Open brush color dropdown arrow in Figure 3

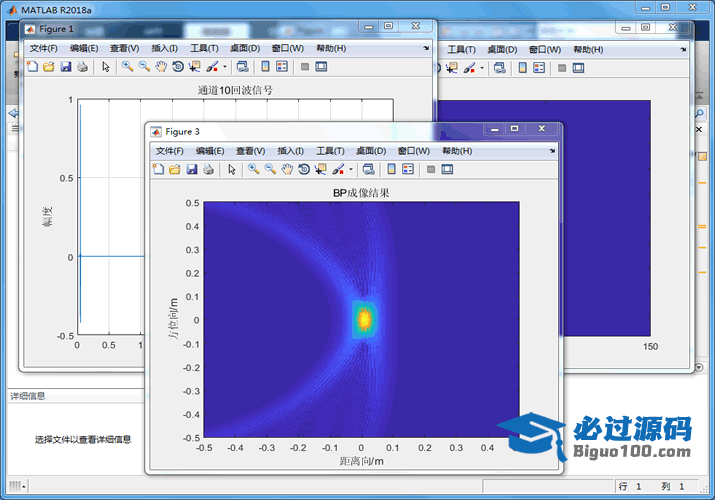(x=351, y=170)
